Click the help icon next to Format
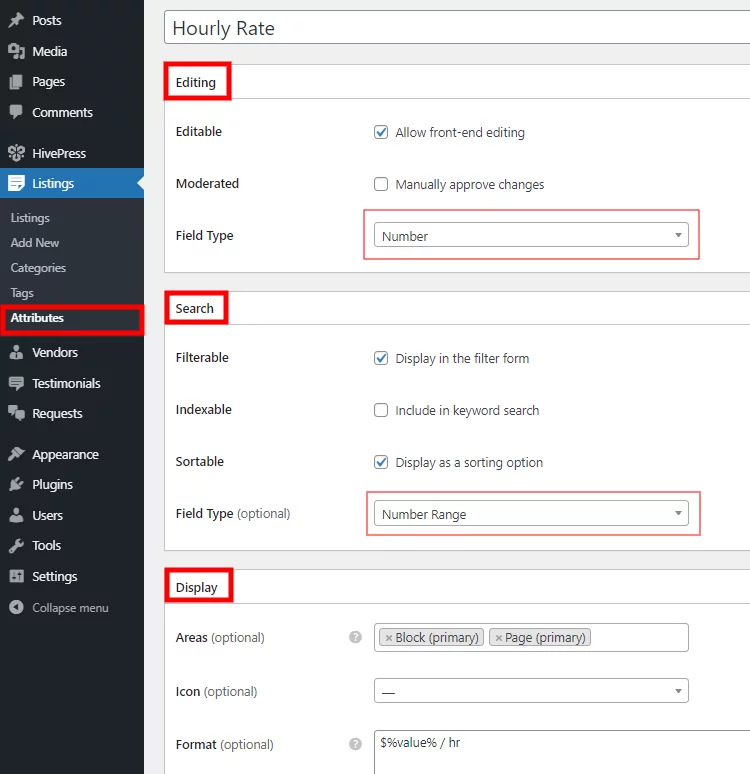 355,744
